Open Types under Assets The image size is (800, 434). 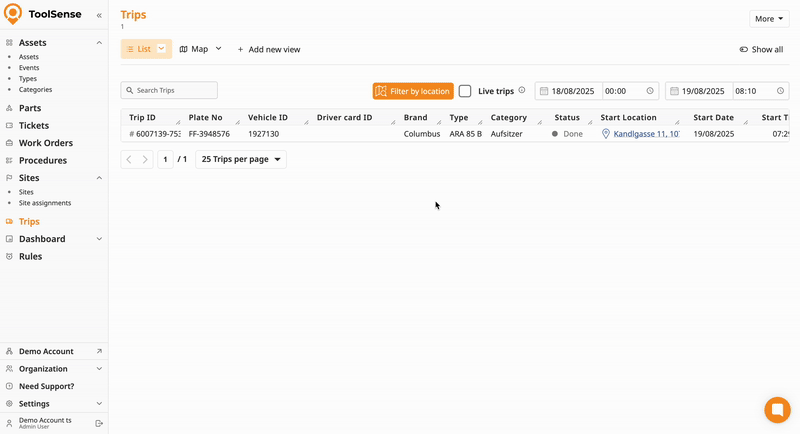click(28, 79)
